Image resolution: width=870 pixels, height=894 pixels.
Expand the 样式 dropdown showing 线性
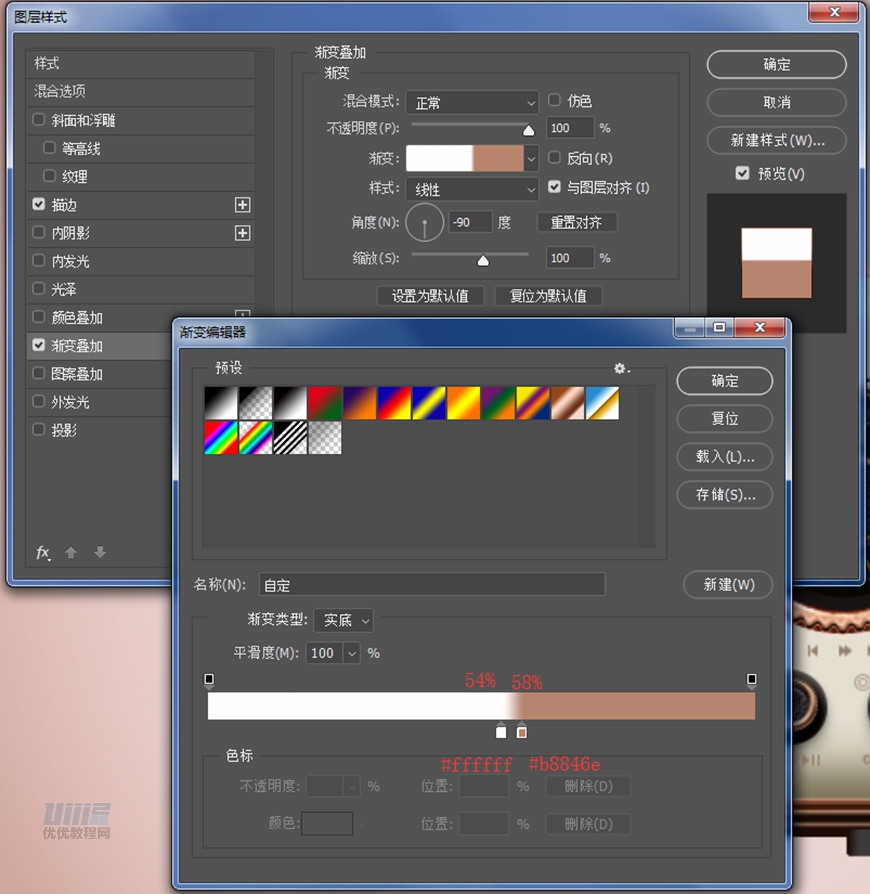[472, 189]
